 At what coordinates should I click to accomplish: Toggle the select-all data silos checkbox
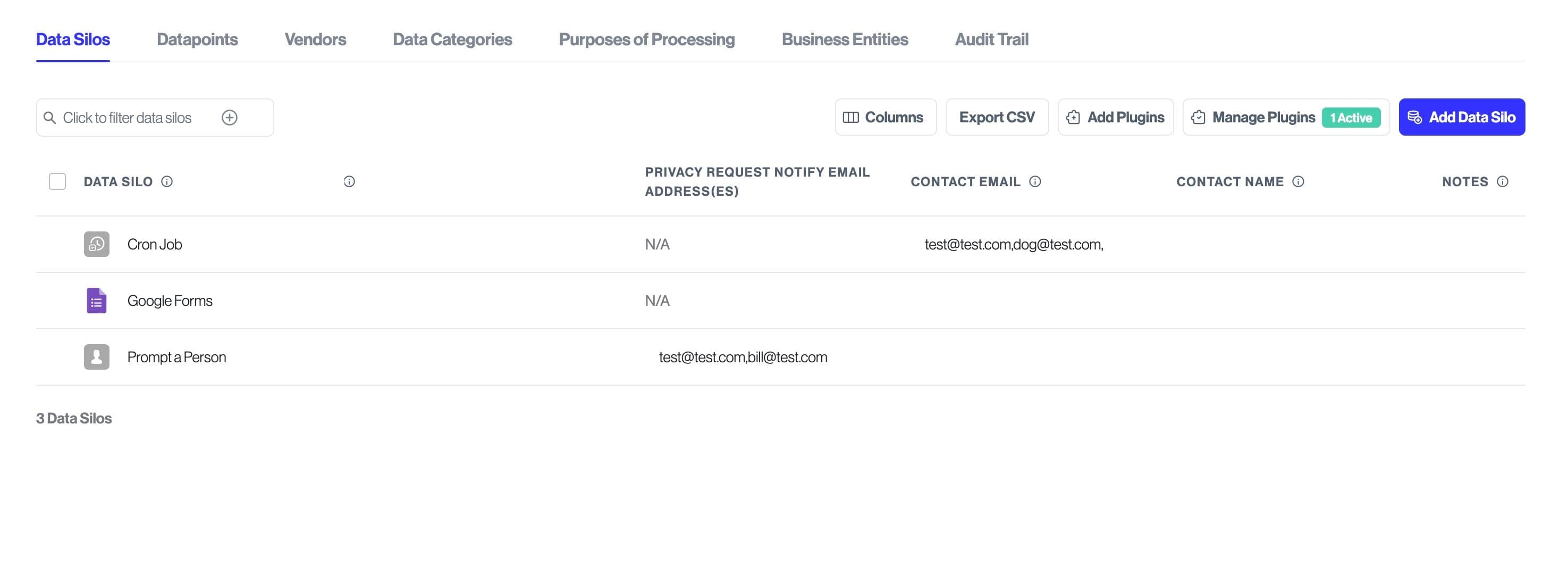[57, 181]
